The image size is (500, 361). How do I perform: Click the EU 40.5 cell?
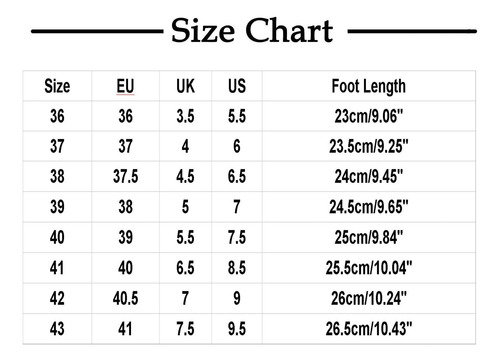[125, 298]
